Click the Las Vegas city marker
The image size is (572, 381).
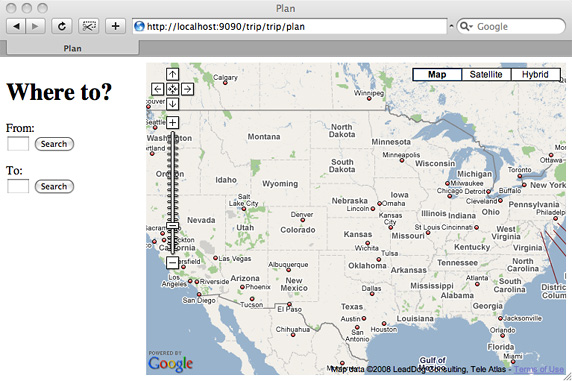(216, 258)
